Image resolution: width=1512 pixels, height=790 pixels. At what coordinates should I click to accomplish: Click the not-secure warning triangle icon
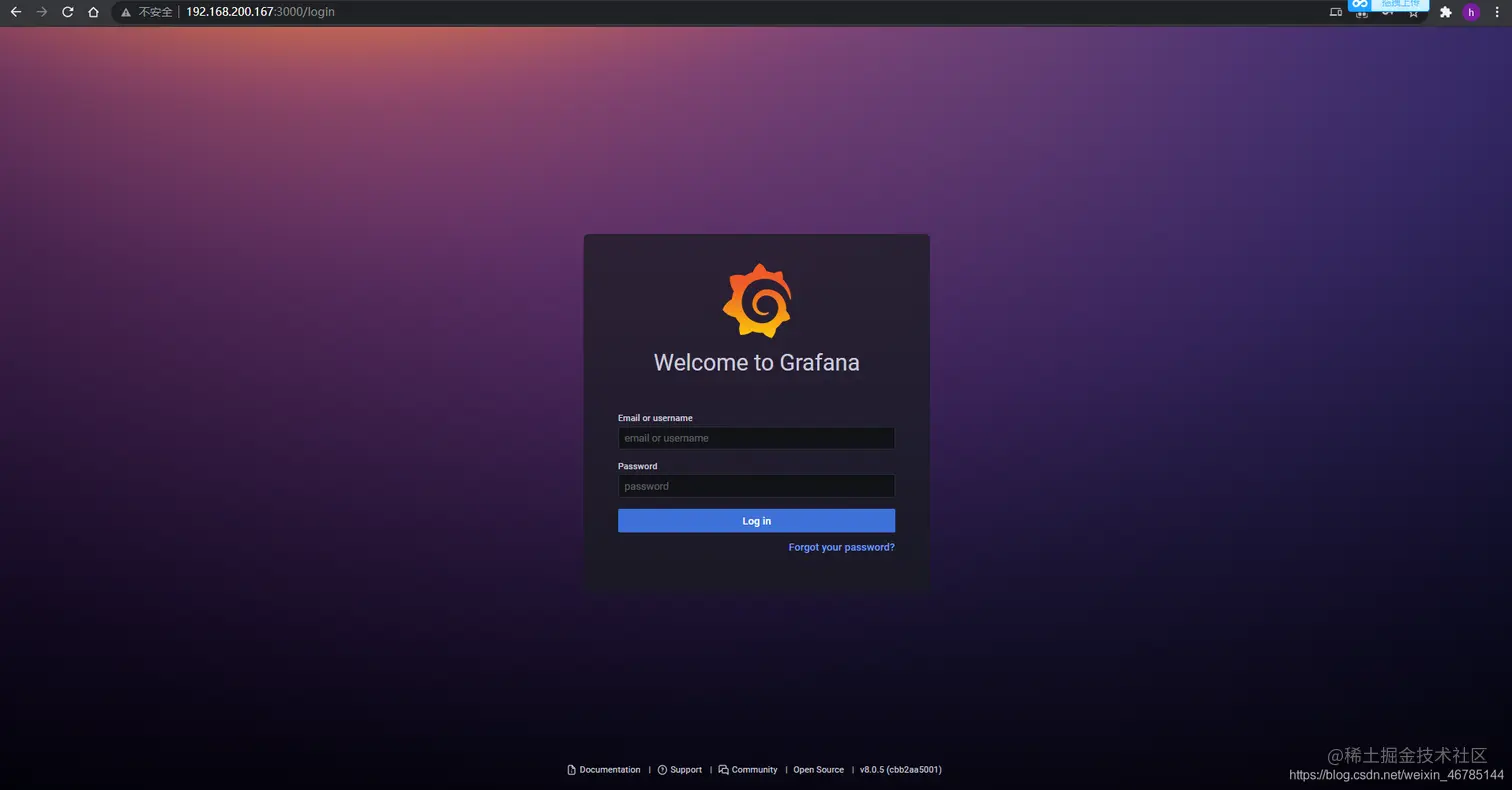(126, 12)
